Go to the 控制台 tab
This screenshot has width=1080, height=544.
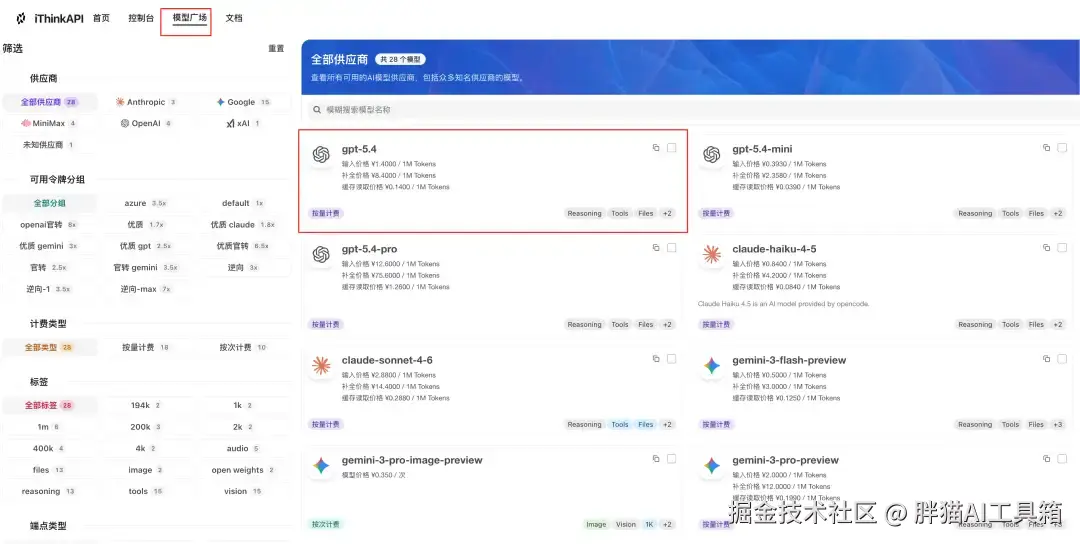pyautogui.click(x=141, y=18)
